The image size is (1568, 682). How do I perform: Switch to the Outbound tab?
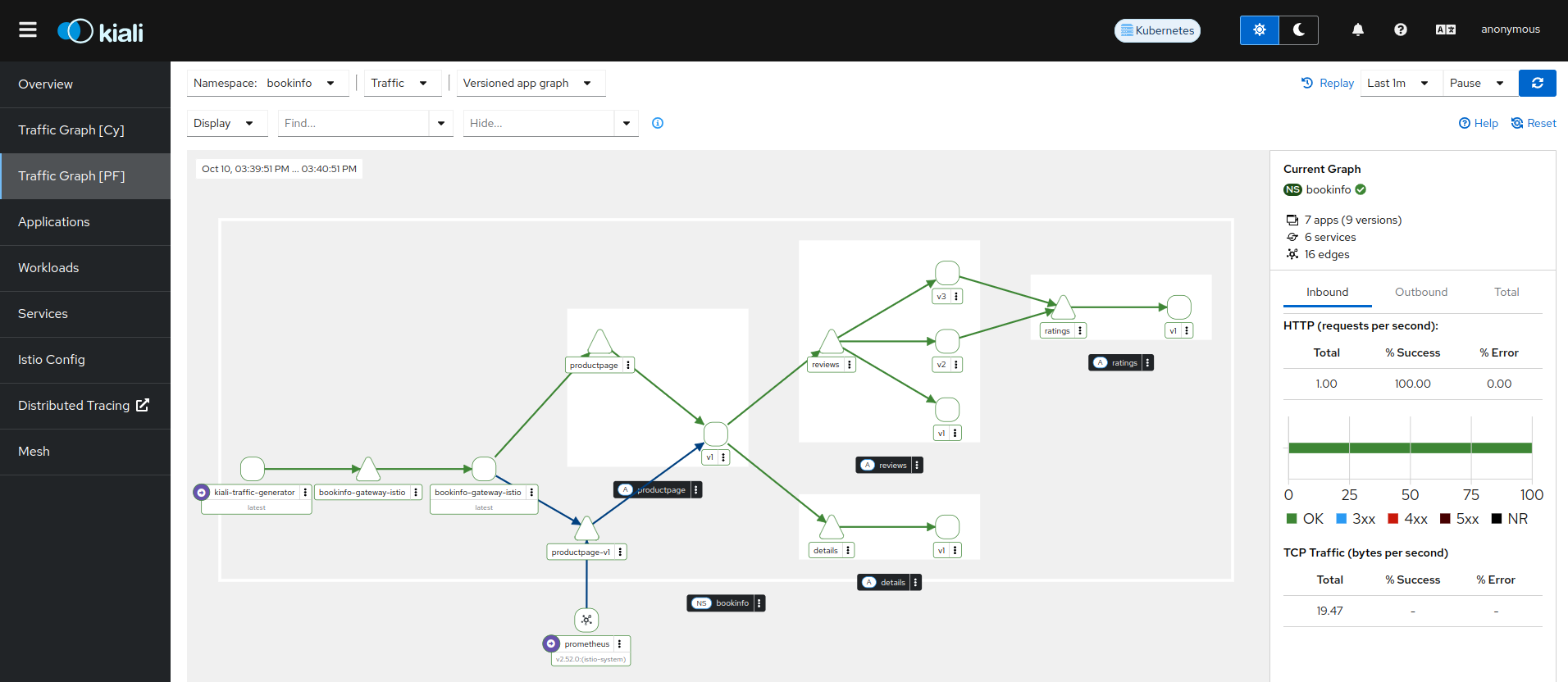pyautogui.click(x=1420, y=292)
